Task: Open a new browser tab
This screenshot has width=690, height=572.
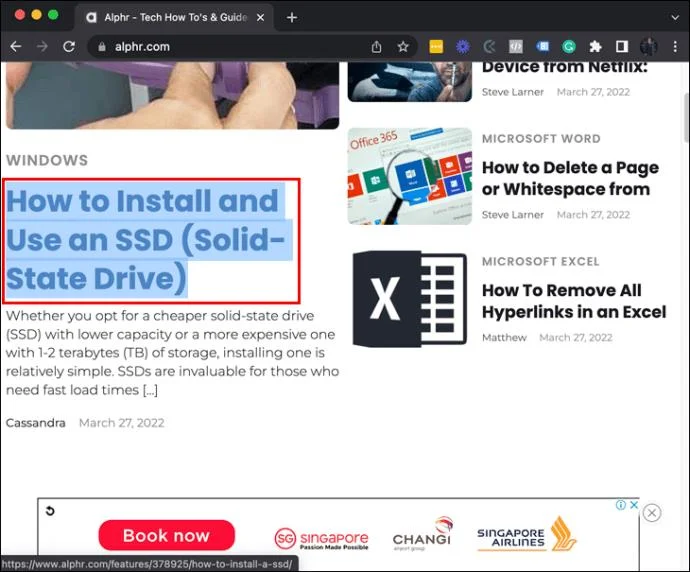Action: [x=292, y=18]
